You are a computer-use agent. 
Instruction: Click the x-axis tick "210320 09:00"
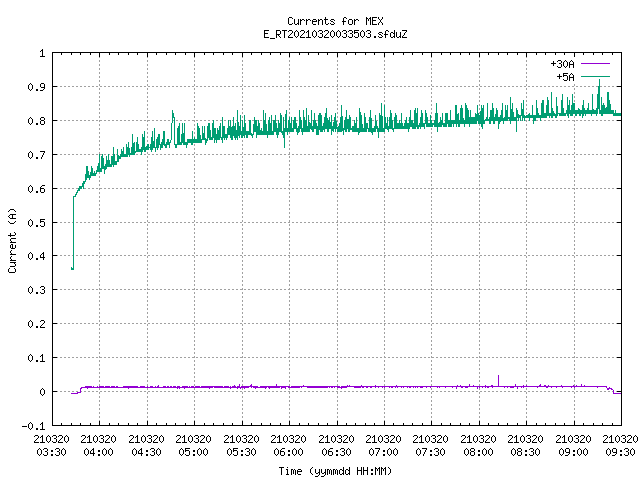(573, 445)
